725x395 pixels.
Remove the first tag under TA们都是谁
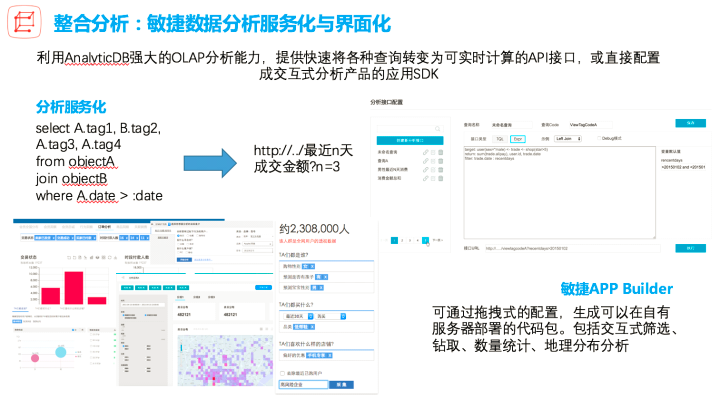coord(312,266)
